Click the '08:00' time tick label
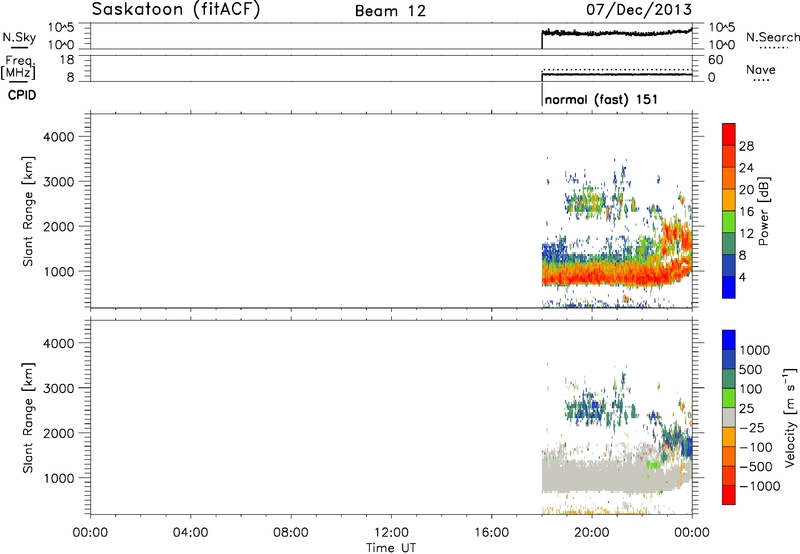The width and height of the screenshot is (800, 554). (291, 533)
